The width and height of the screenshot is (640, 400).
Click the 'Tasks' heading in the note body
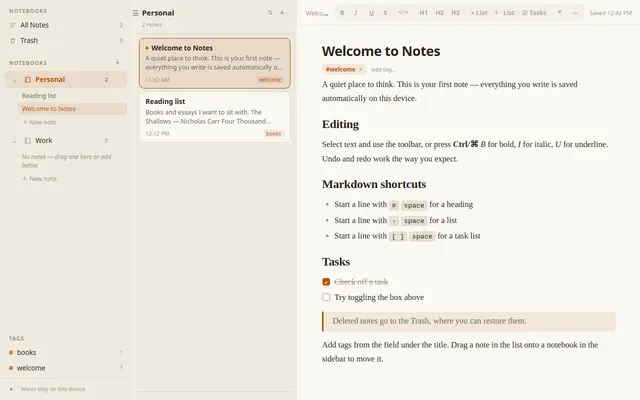click(336, 262)
